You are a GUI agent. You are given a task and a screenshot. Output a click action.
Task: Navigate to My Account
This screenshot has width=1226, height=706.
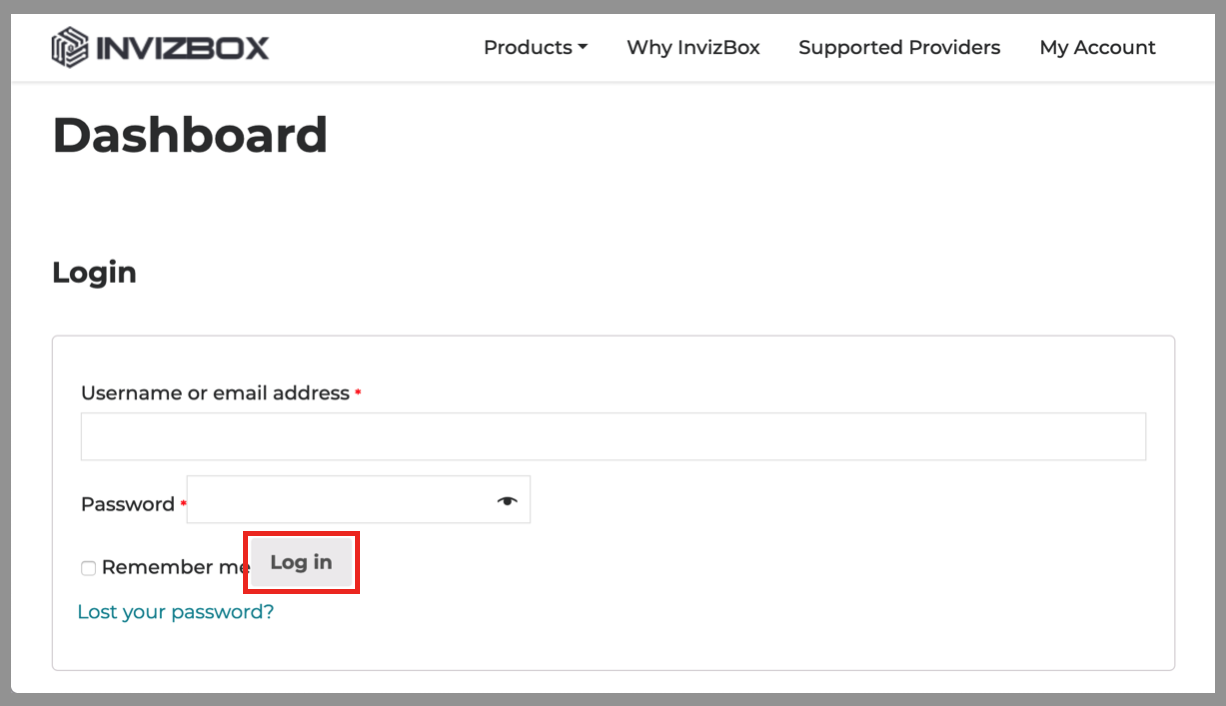point(1097,47)
